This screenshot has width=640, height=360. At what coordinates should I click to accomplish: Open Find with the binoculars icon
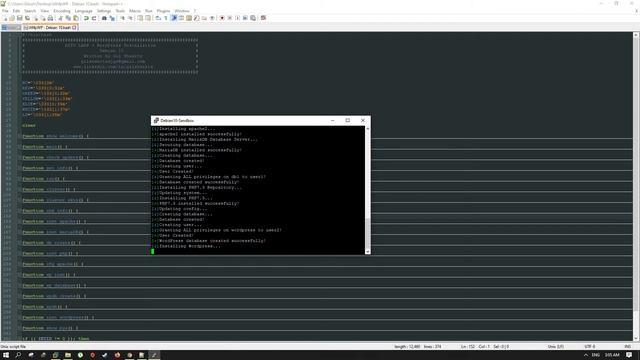click(x=104, y=18)
